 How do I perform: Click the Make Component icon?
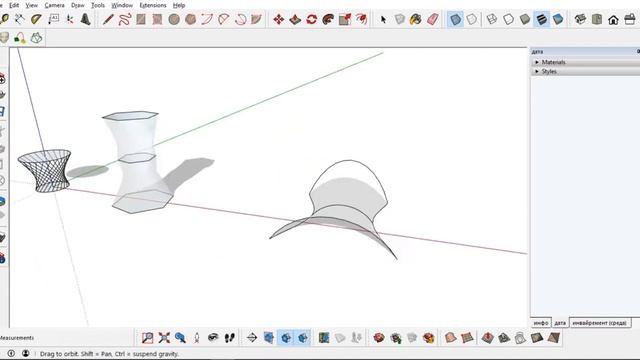[x=400, y=19]
